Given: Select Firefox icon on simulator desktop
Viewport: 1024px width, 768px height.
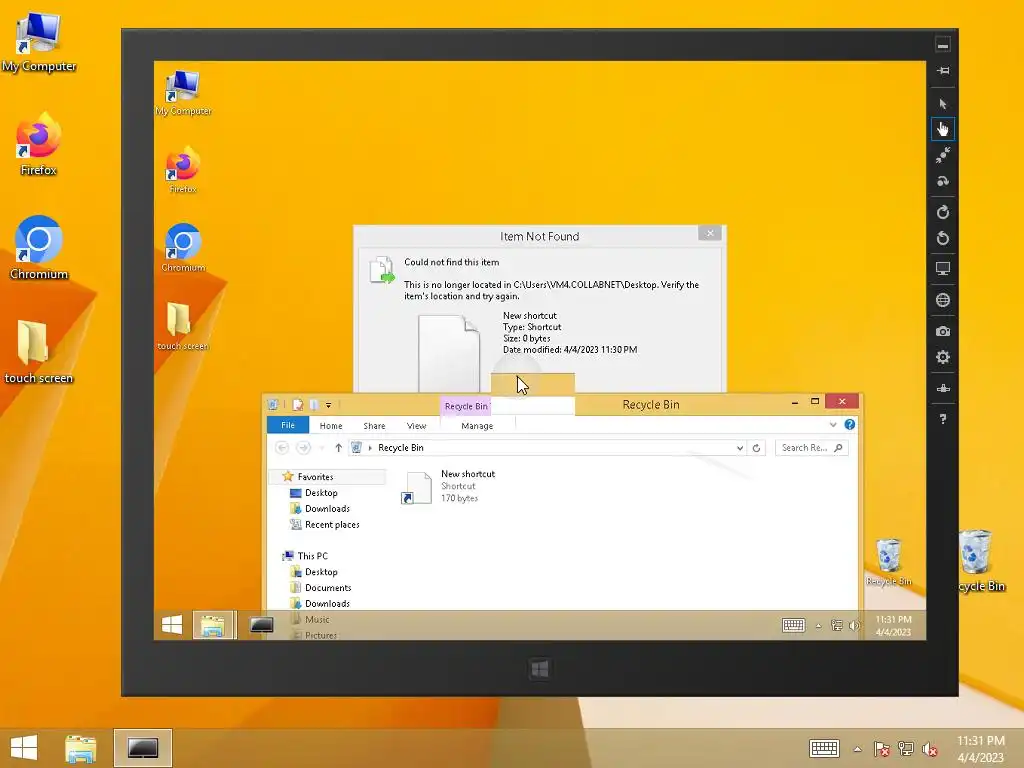Looking at the screenshot, I should (x=183, y=170).
